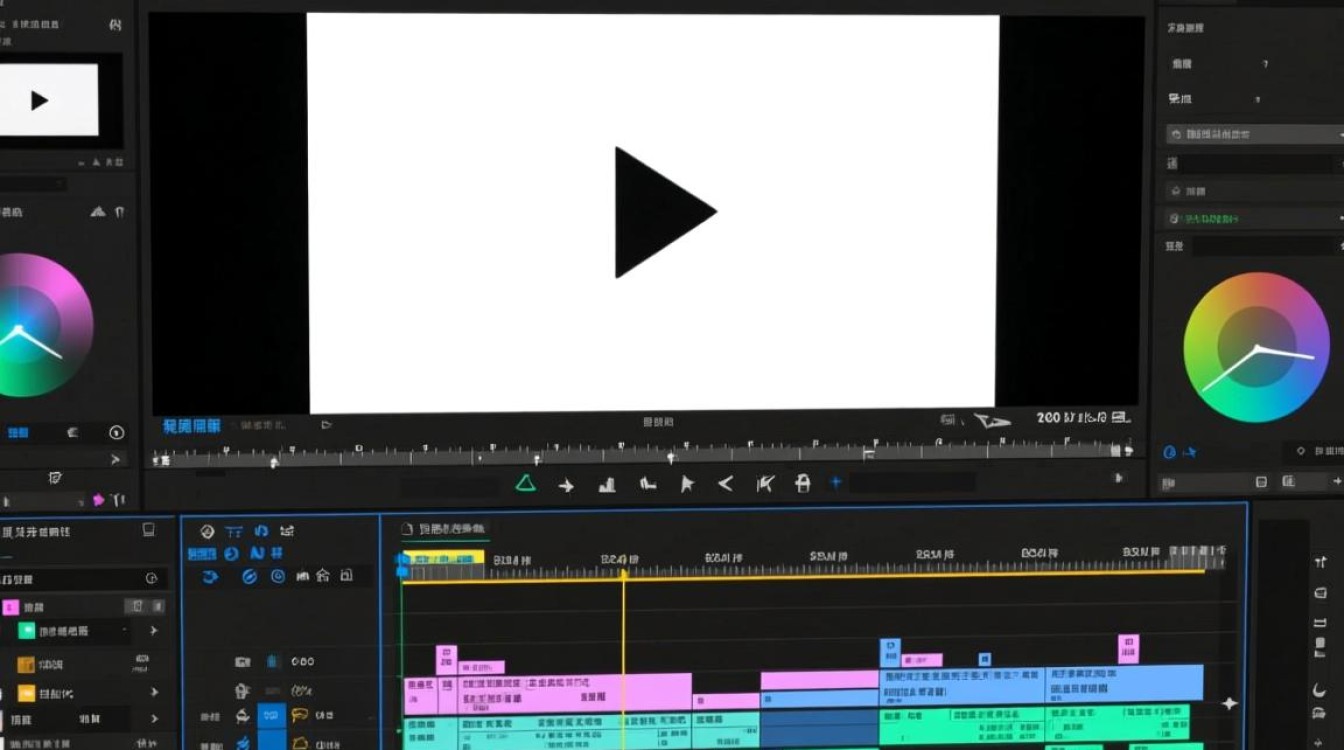This screenshot has width=1344, height=750.
Task: Click the orange speech-bubble icon on third track
Action: click(299, 715)
